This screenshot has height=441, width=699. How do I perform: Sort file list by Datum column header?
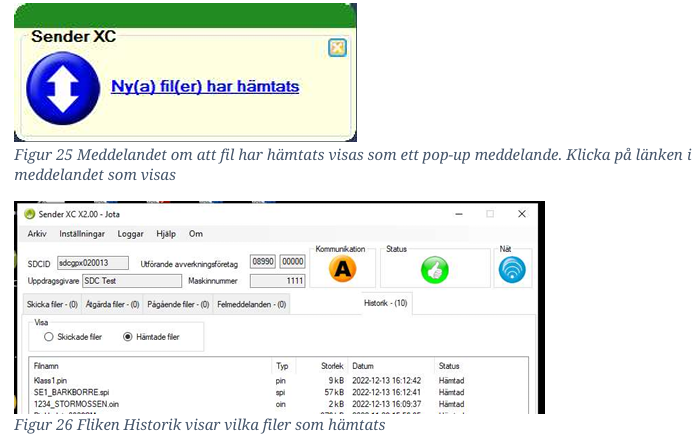click(x=363, y=366)
